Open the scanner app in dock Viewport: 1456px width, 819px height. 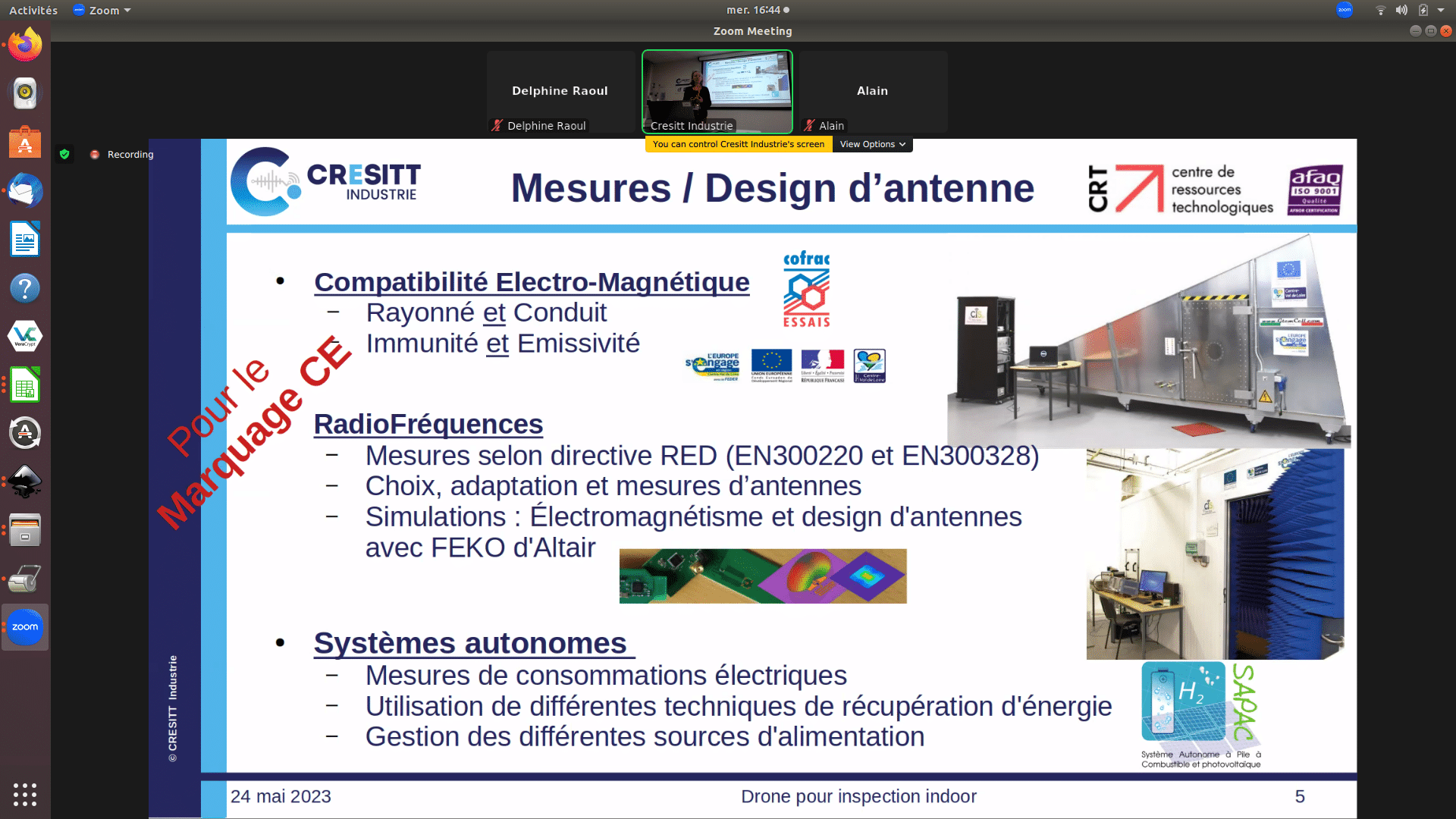[25, 579]
